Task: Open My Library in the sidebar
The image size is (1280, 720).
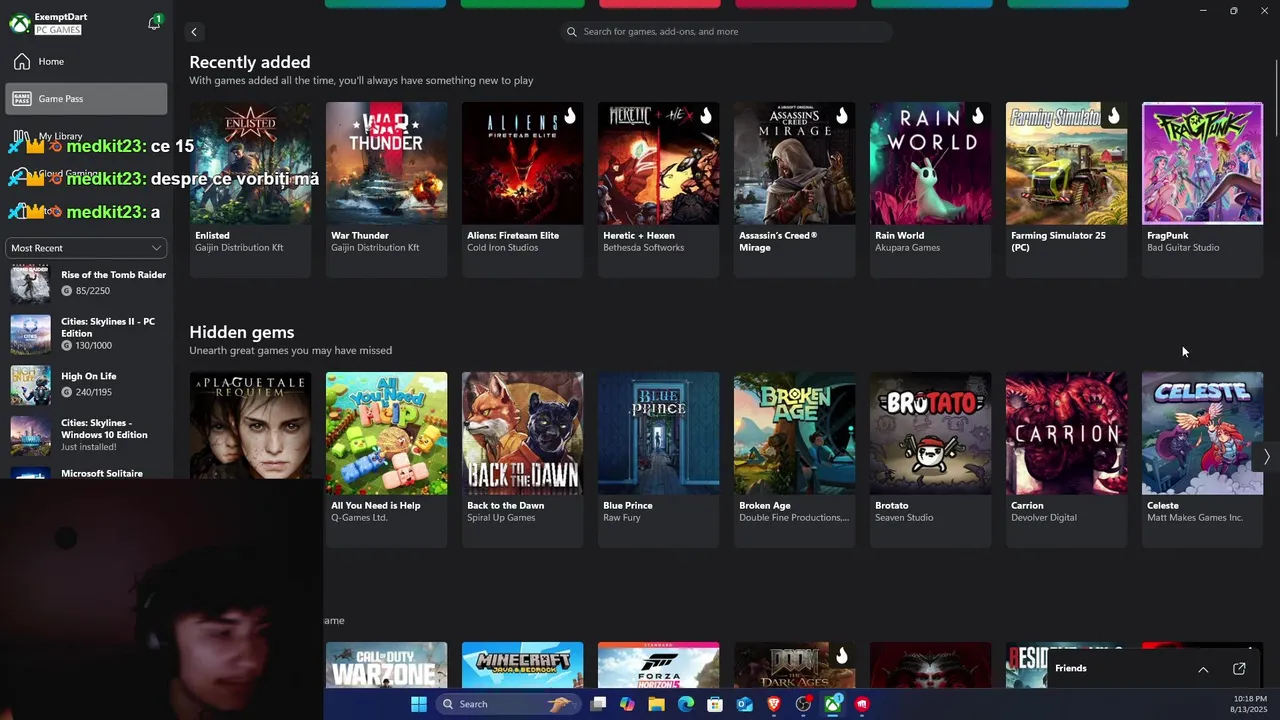Action: [86, 136]
